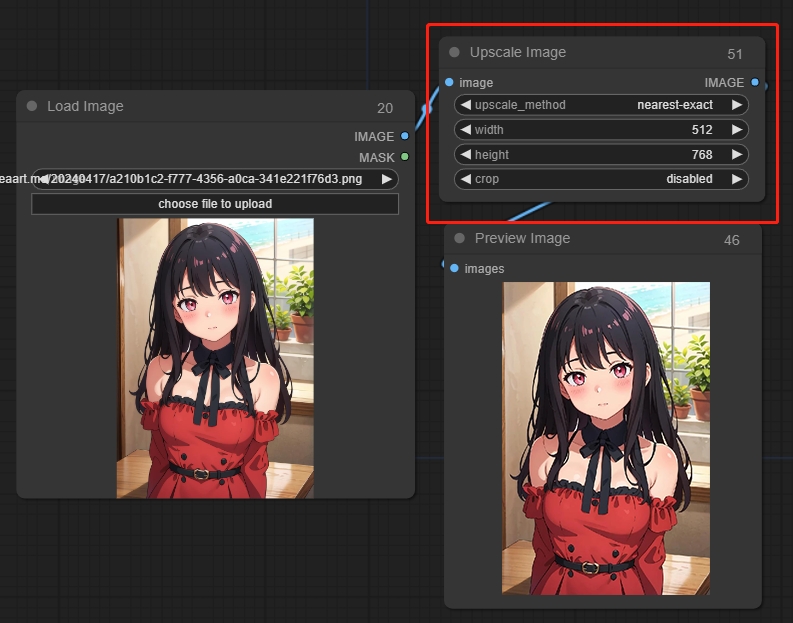Click the green MASK output socket

[x=405, y=157]
